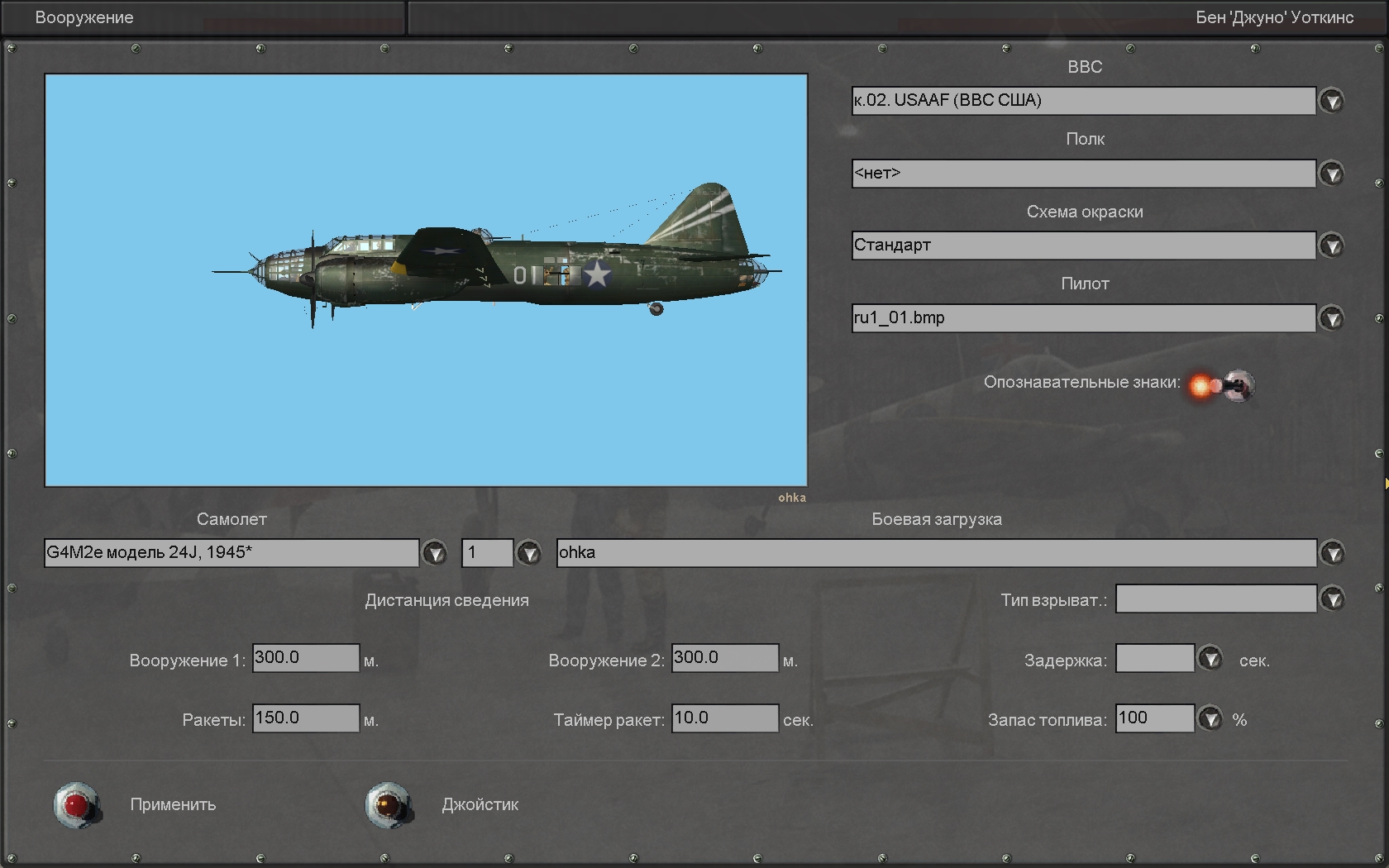Focus the Таймер ракет input field
This screenshot has width=1389, height=868.
724,718
